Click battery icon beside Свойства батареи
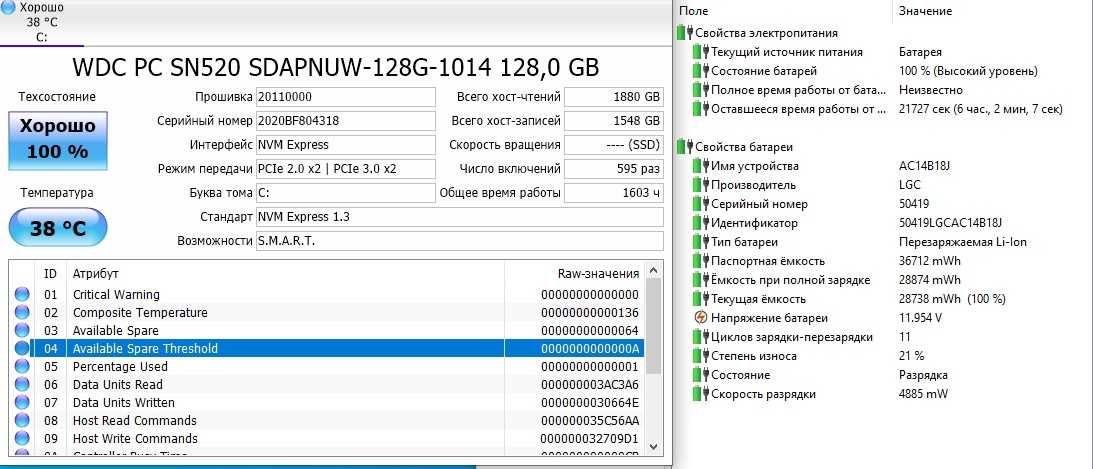 [685, 147]
